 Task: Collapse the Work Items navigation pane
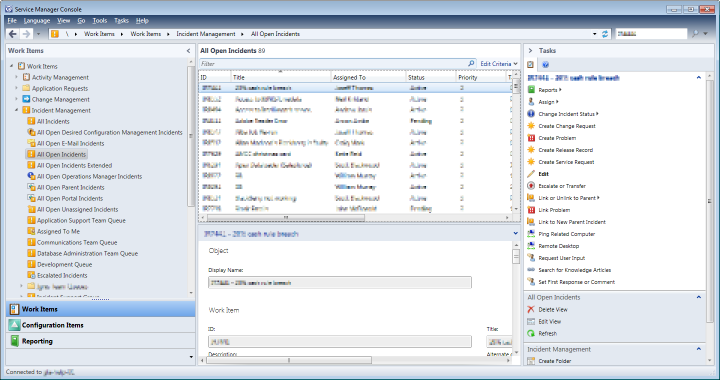coord(188,50)
